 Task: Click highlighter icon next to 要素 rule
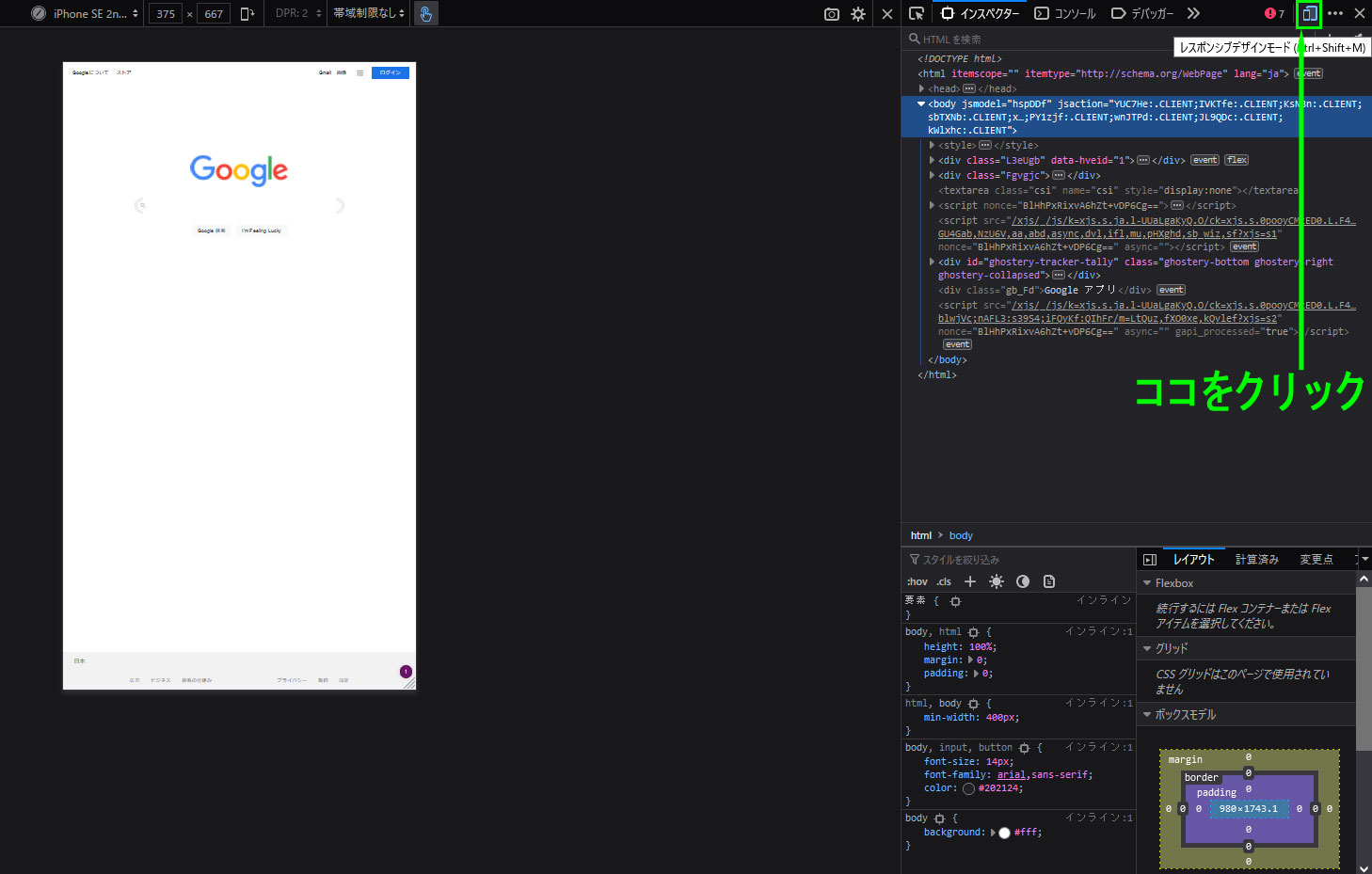click(x=955, y=601)
